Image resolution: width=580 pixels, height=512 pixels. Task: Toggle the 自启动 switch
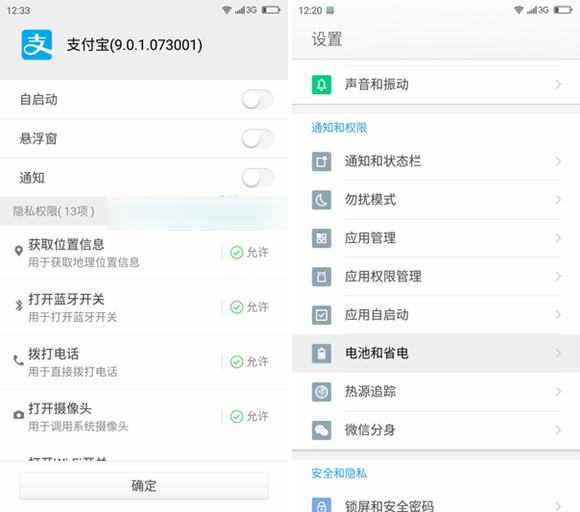(257, 100)
